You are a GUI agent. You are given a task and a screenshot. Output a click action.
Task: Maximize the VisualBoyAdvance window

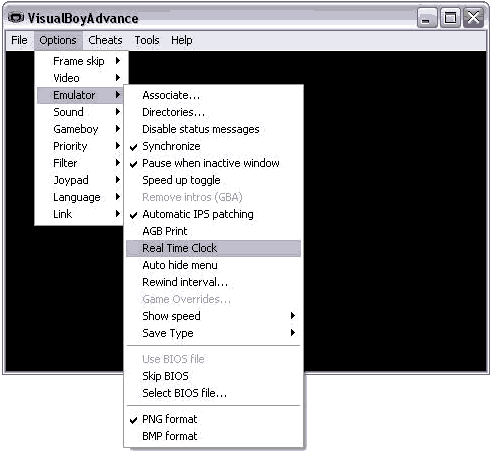[x=450, y=18]
